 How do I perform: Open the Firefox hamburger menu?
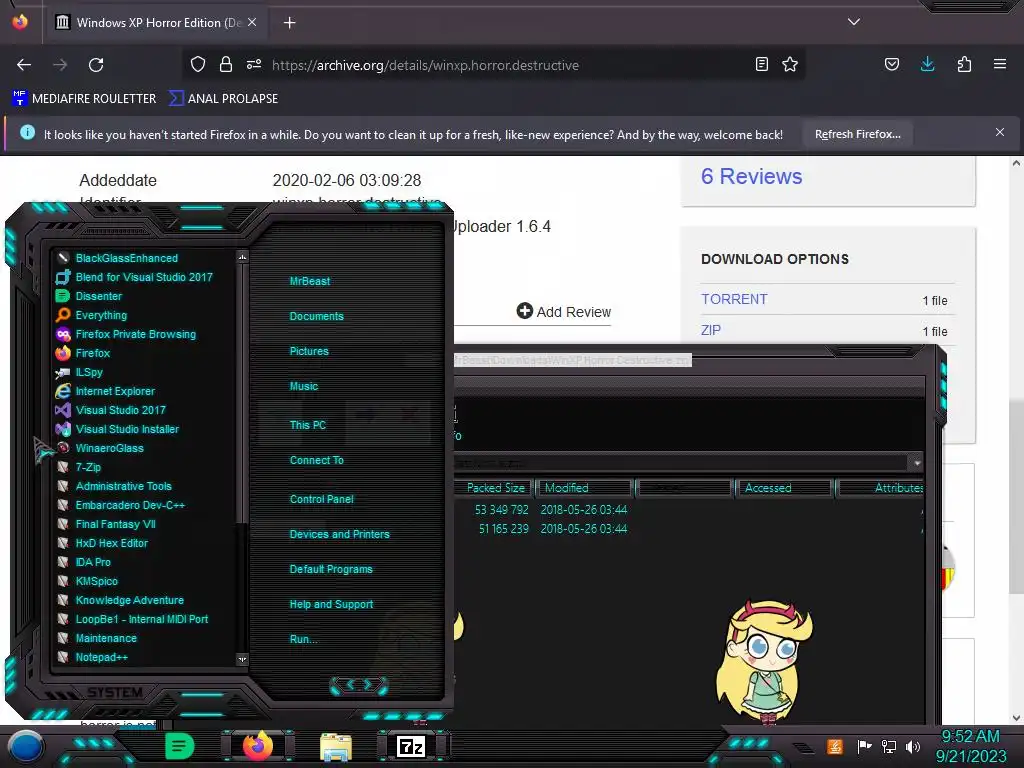click(x=1000, y=64)
